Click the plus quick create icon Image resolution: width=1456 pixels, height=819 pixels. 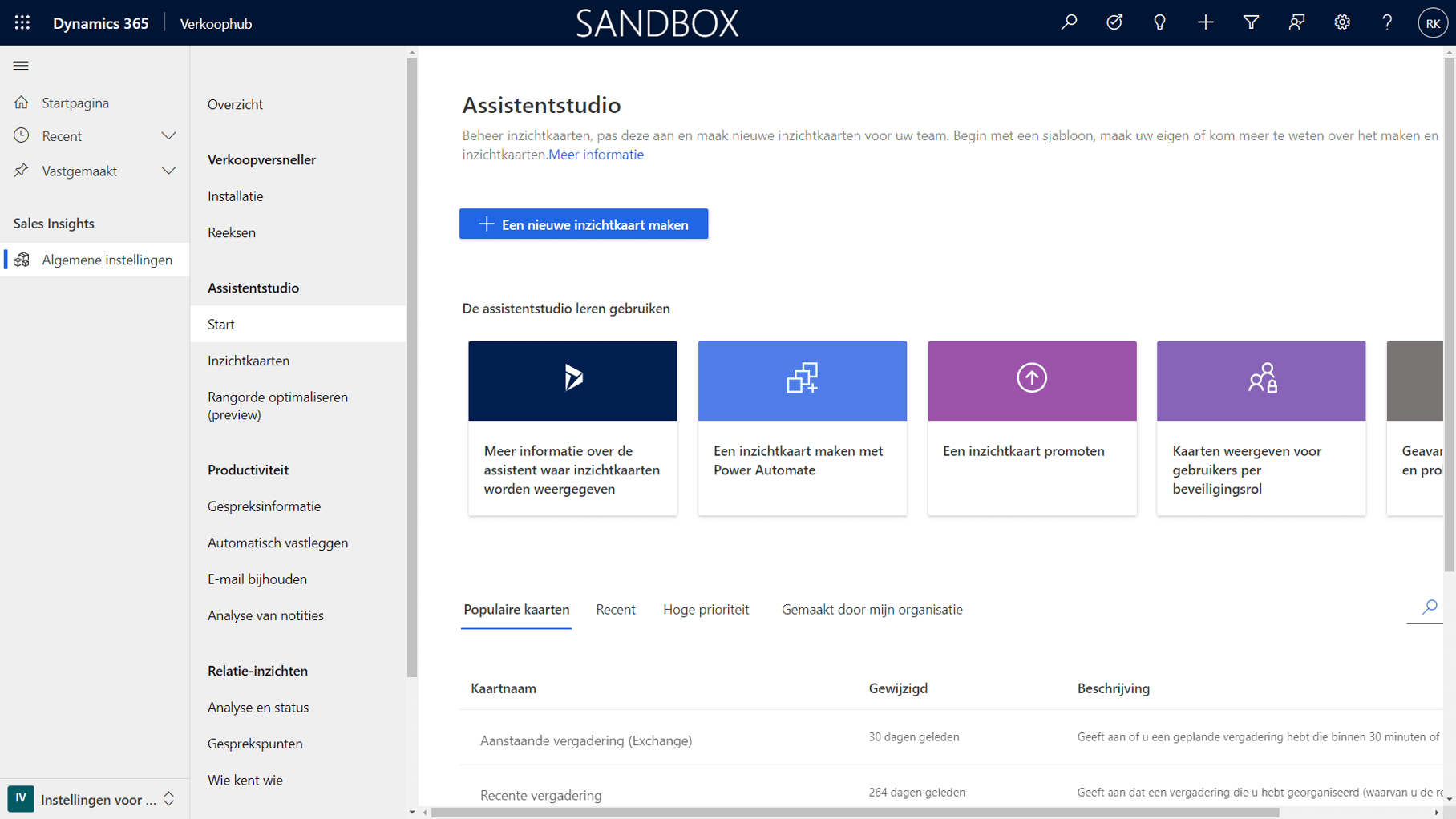(1205, 22)
